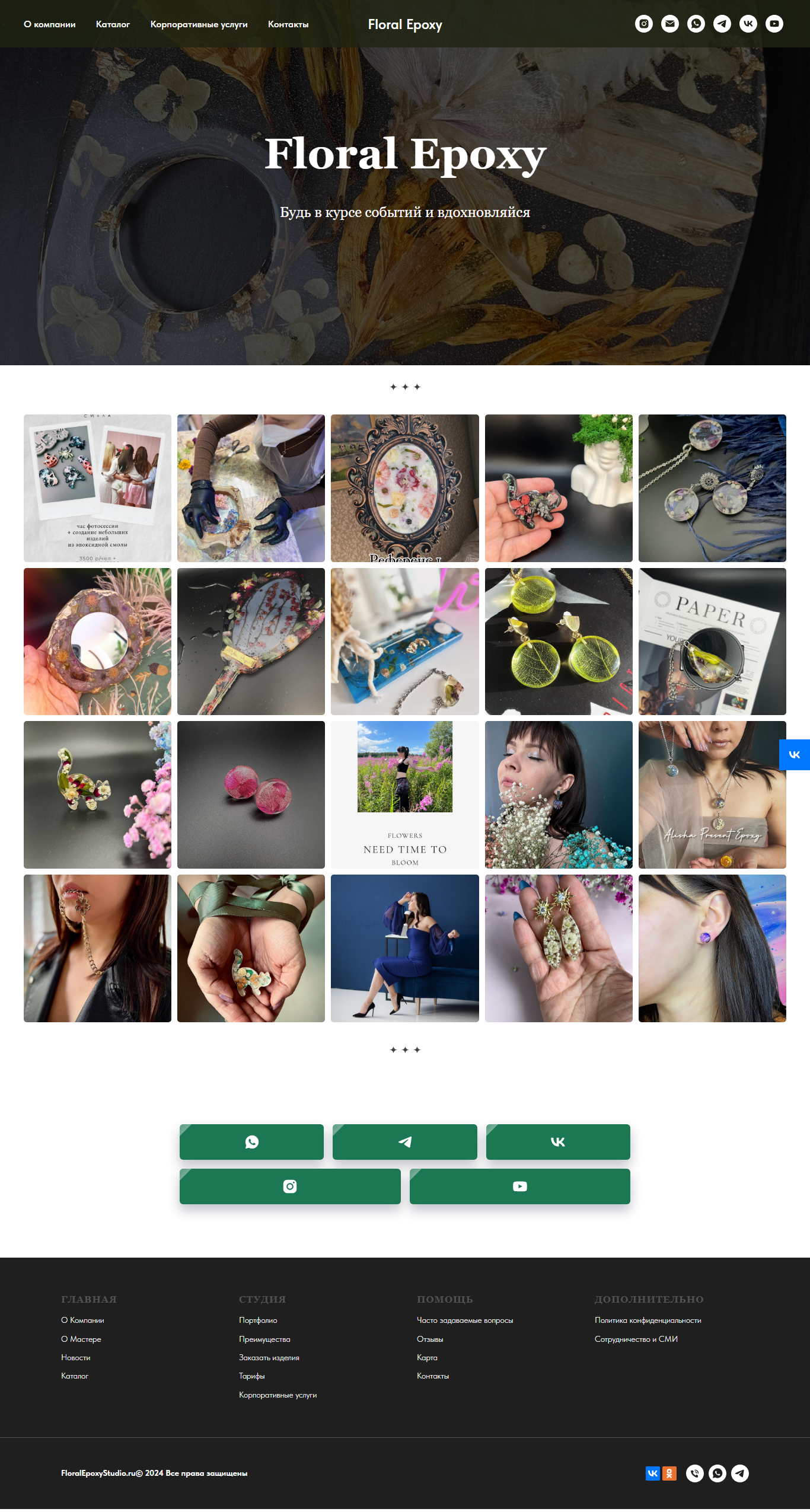Click the floating blue VK side widget

(795, 755)
